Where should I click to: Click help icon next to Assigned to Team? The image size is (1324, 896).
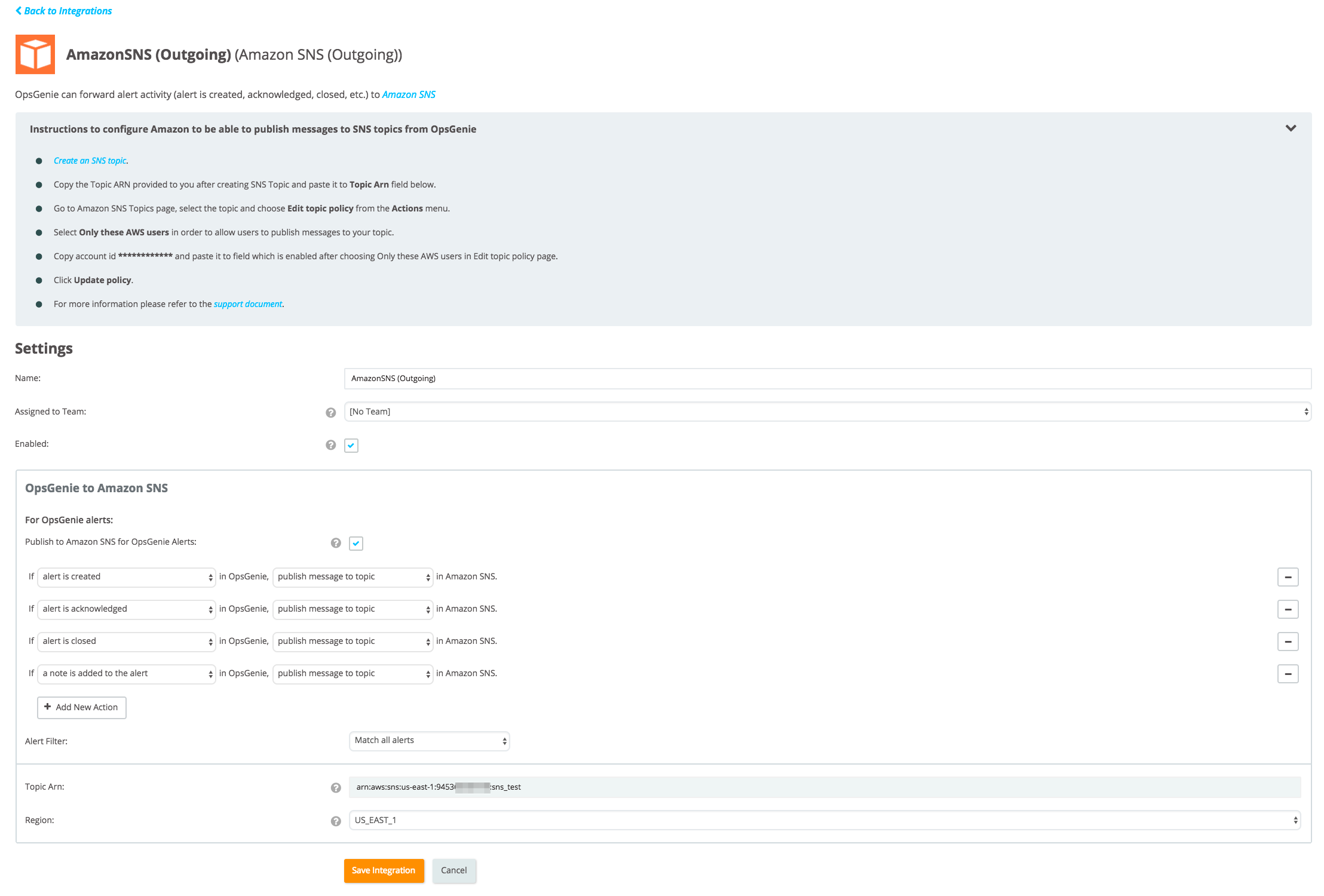coord(330,413)
